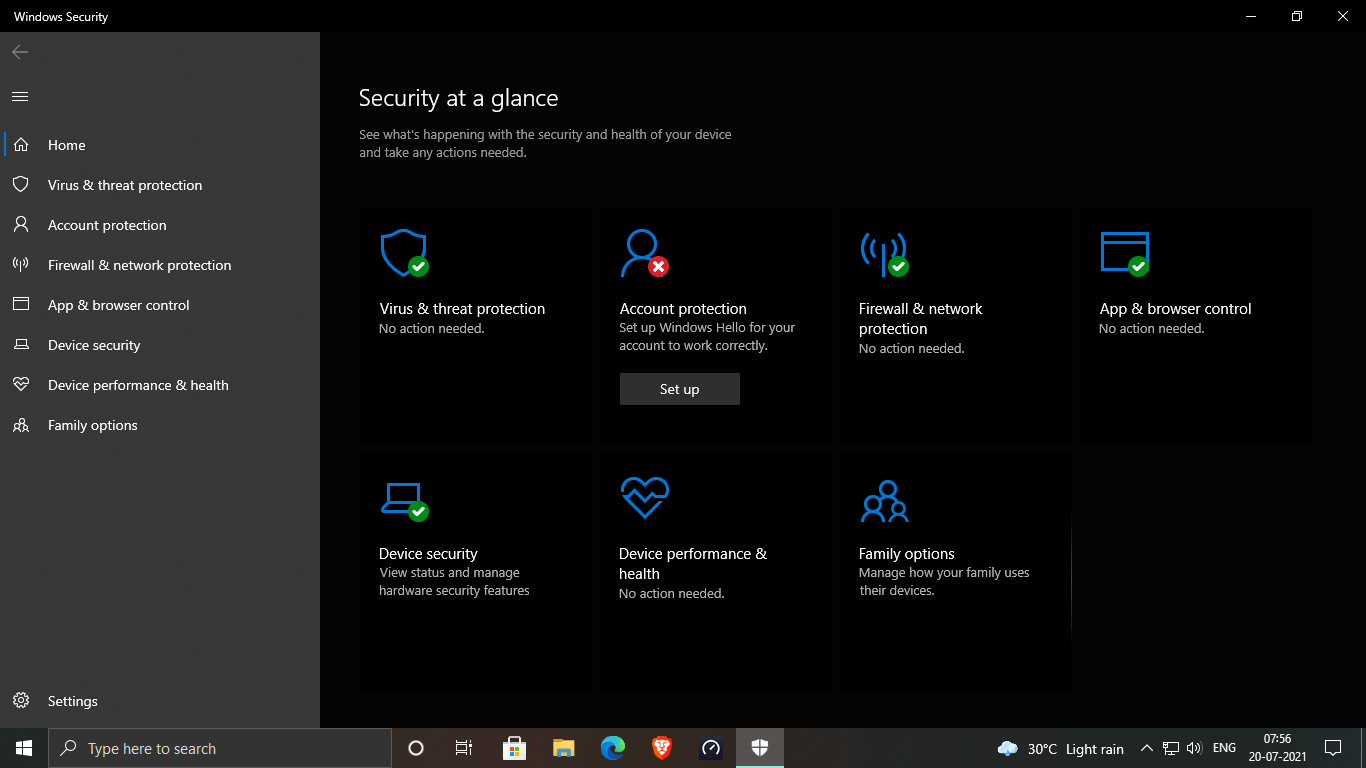Click the Device security tile title
The width and height of the screenshot is (1366, 768).
pyautogui.click(x=428, y=554)
